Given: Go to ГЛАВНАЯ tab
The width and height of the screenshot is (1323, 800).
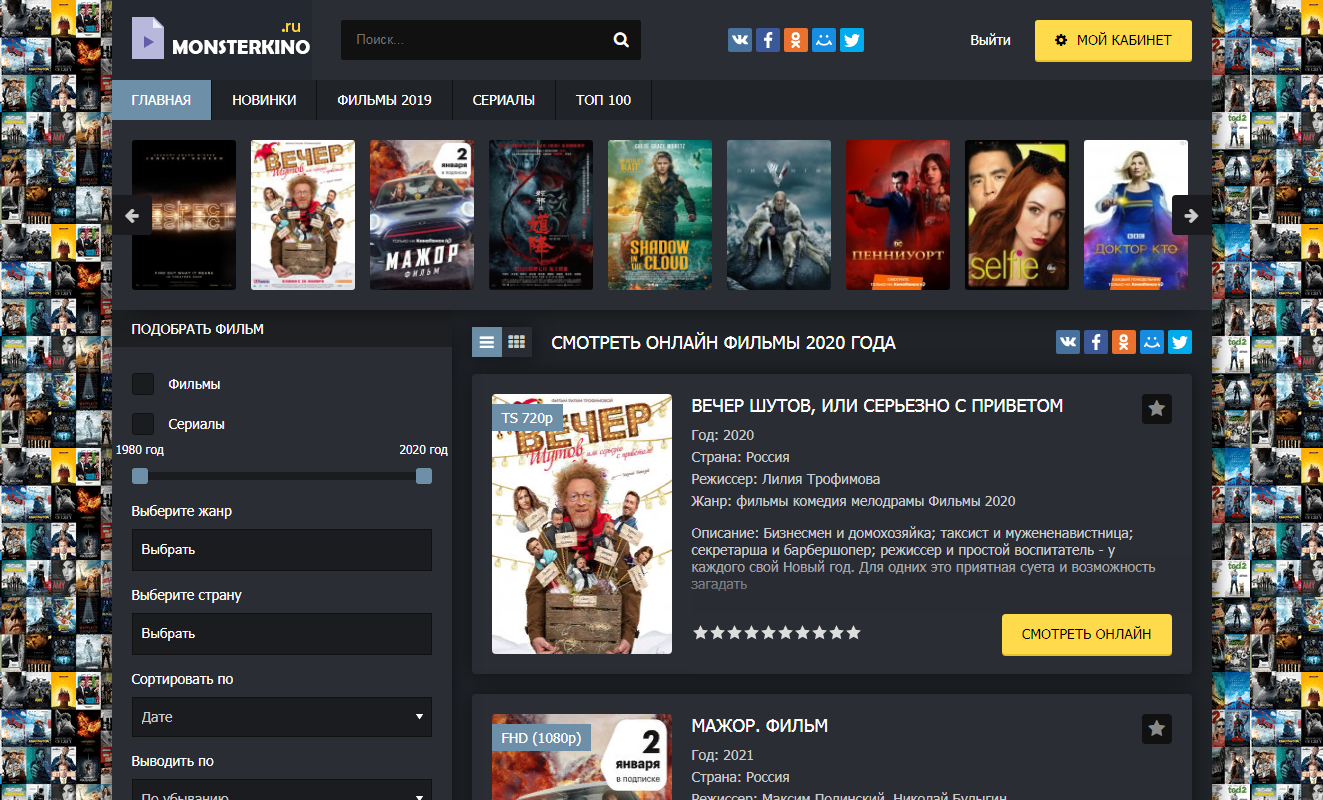Looking at the screenshot, I should tap(161, 100).
